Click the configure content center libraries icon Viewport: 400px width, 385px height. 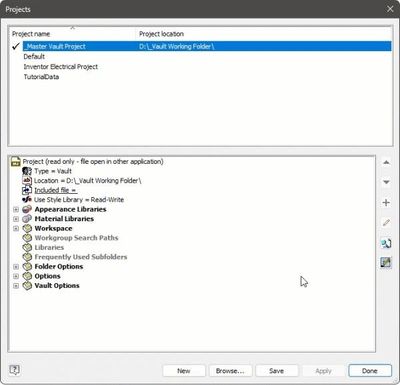(x=386, y=263)
